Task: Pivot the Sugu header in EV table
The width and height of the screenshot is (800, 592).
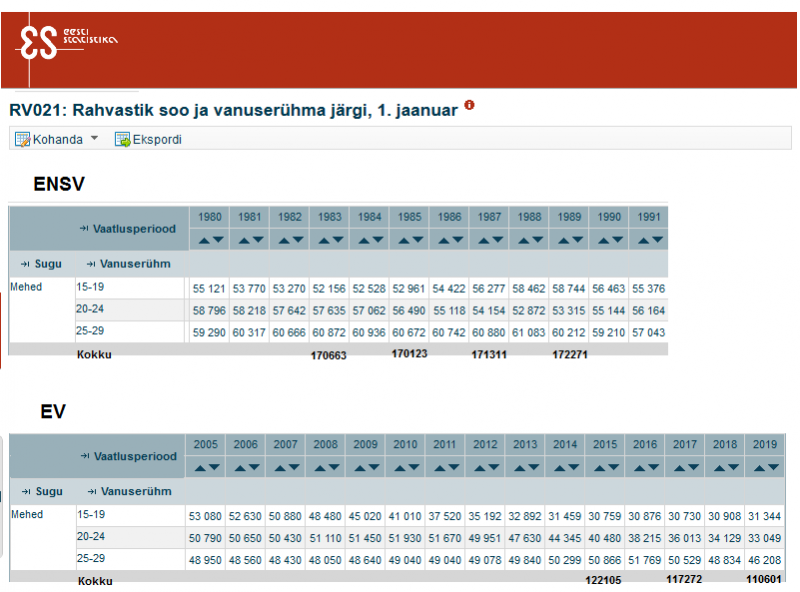Action: tap(25, 491)
